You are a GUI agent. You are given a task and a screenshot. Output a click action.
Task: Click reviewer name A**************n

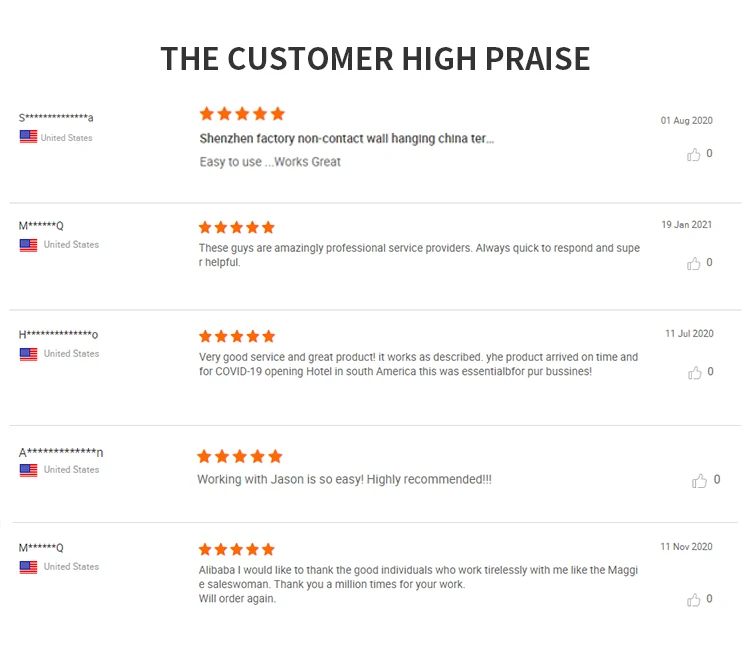coord(60,452)
